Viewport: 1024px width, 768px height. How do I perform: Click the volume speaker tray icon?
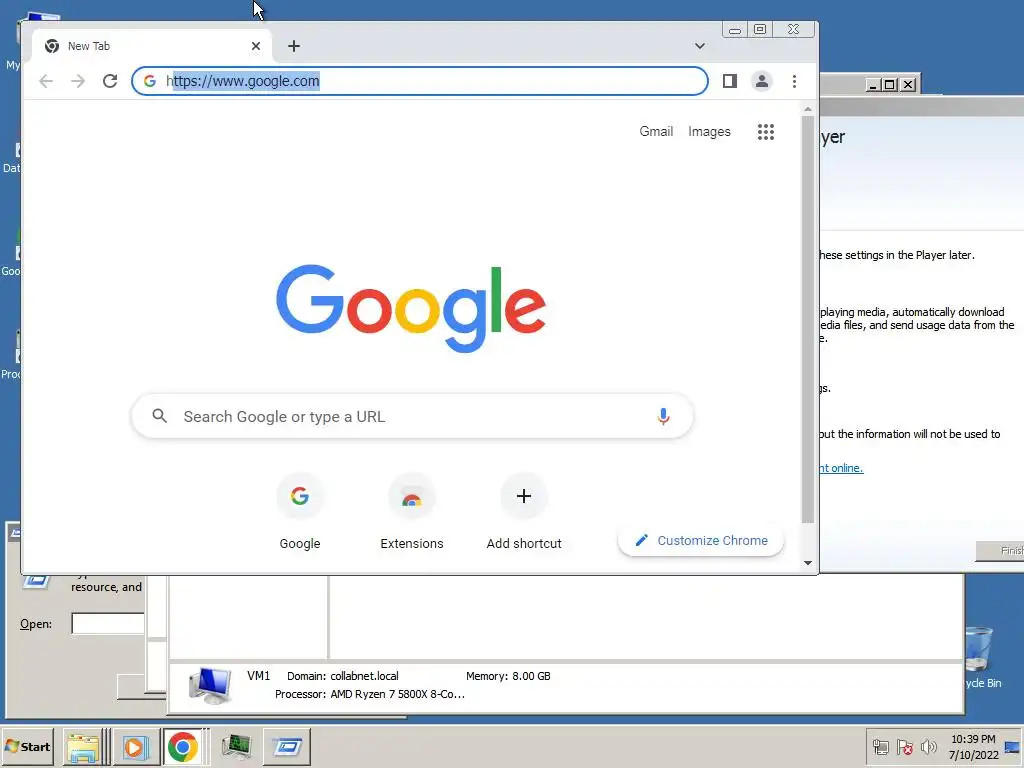click(928, 746)
